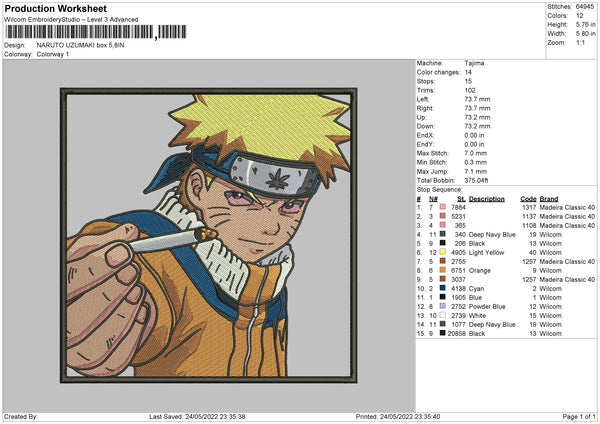Click the 'EndX:' label
The height and width of the screenshot is (424, 600).
[x=425, y=135]
